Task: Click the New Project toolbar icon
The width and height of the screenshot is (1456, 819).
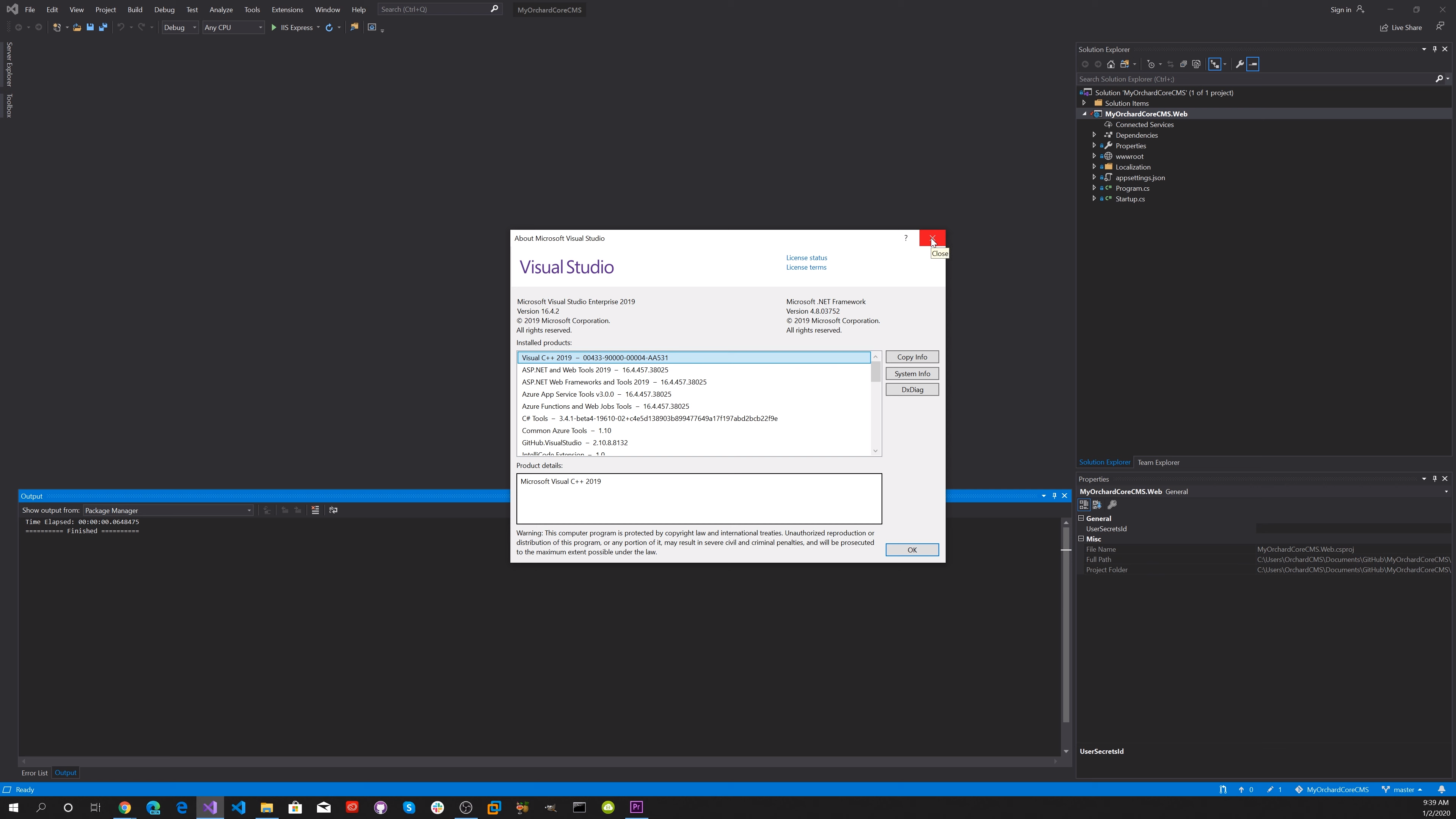Action: point(56,27)
